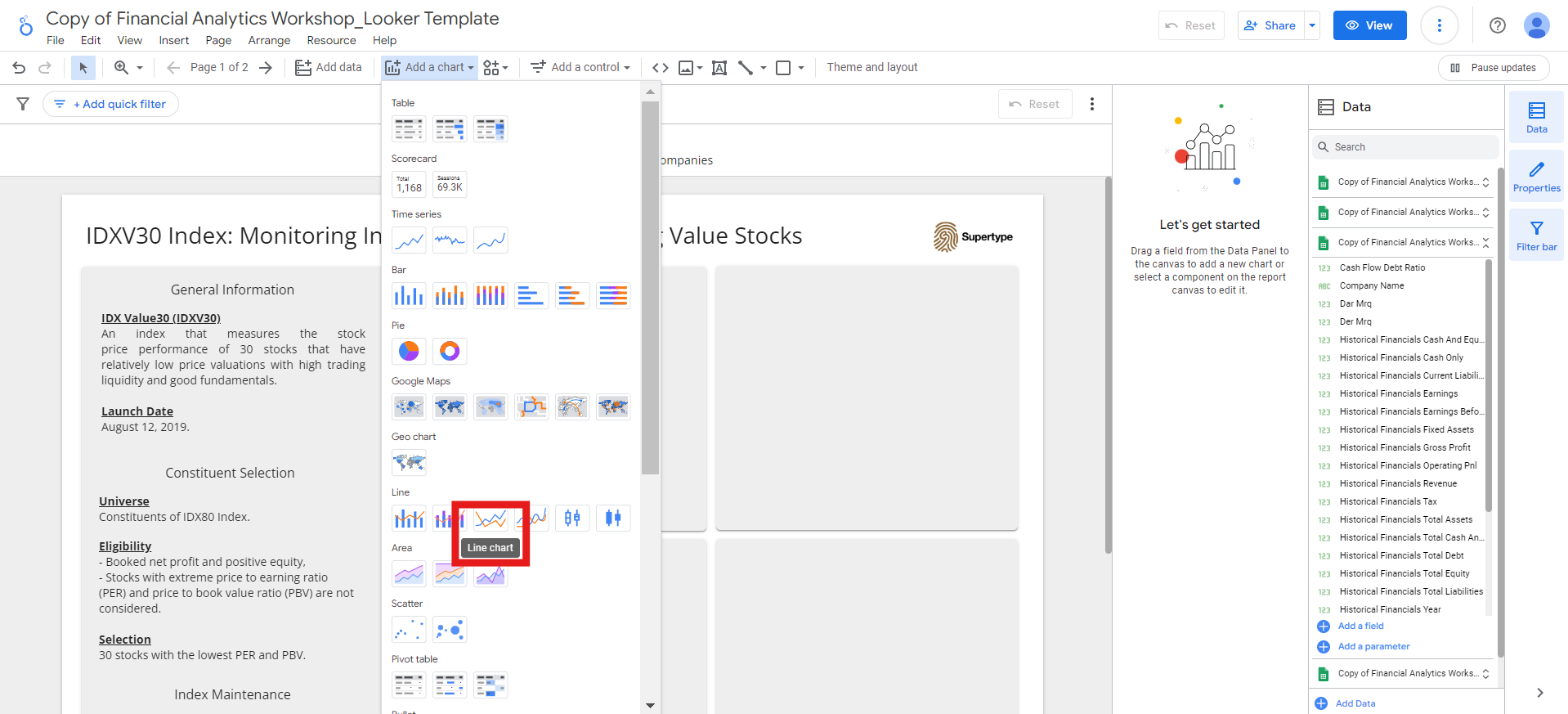
Task: Select the Pie chart icon
Action: coord(409,352)
